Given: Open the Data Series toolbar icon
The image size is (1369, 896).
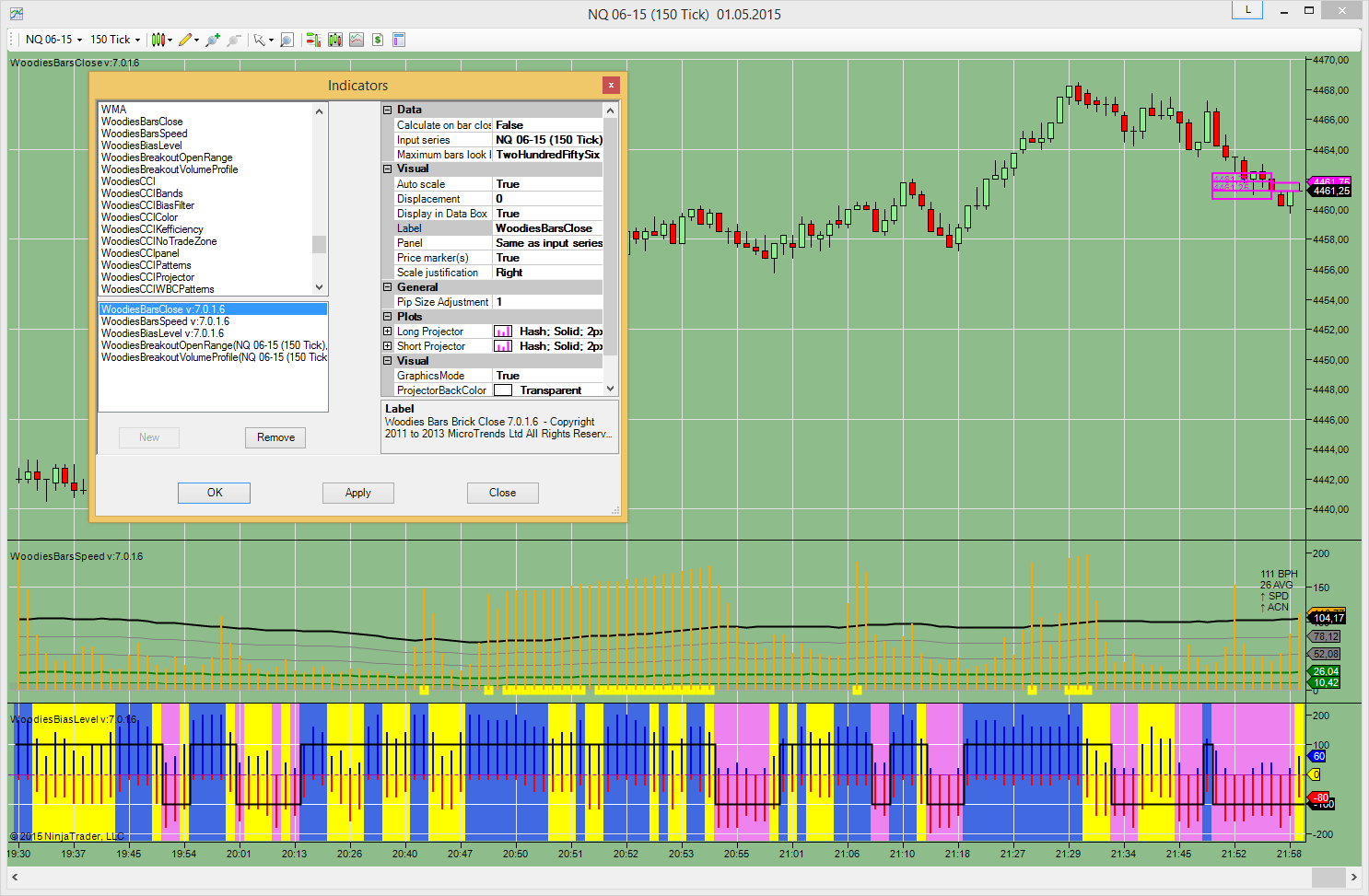Looking at the screenshot, I should pyautogui.click(x=334, y=40).
